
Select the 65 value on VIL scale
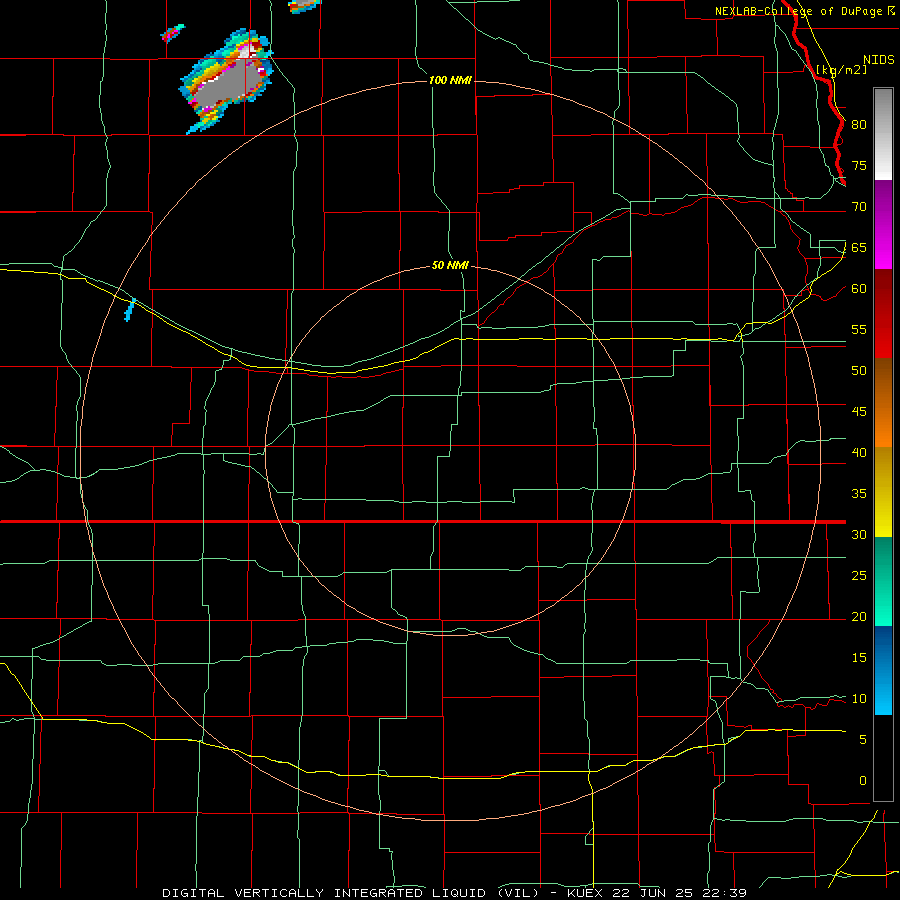point(859,247)
